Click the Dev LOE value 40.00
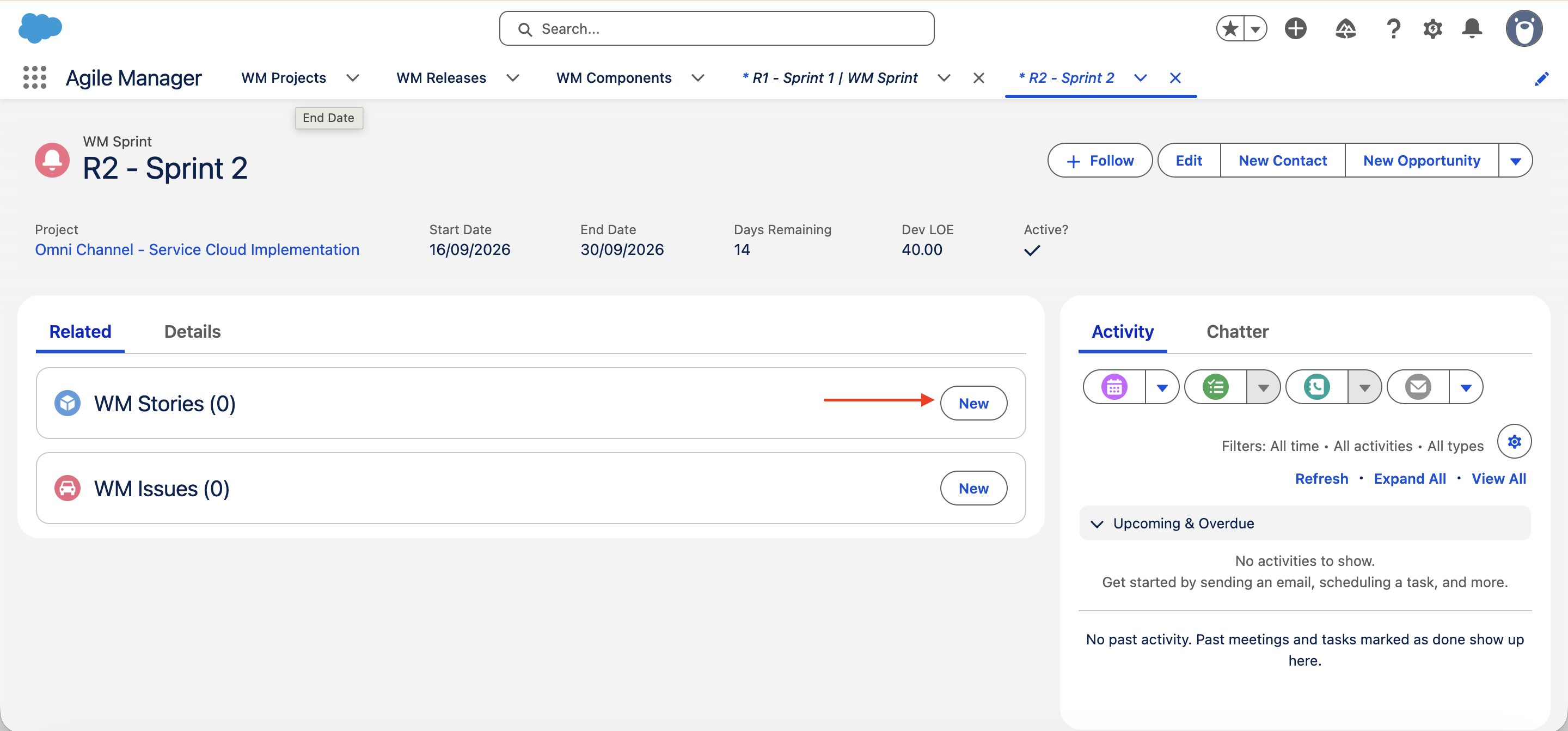The image size is (1568, 731). point(922,250)
